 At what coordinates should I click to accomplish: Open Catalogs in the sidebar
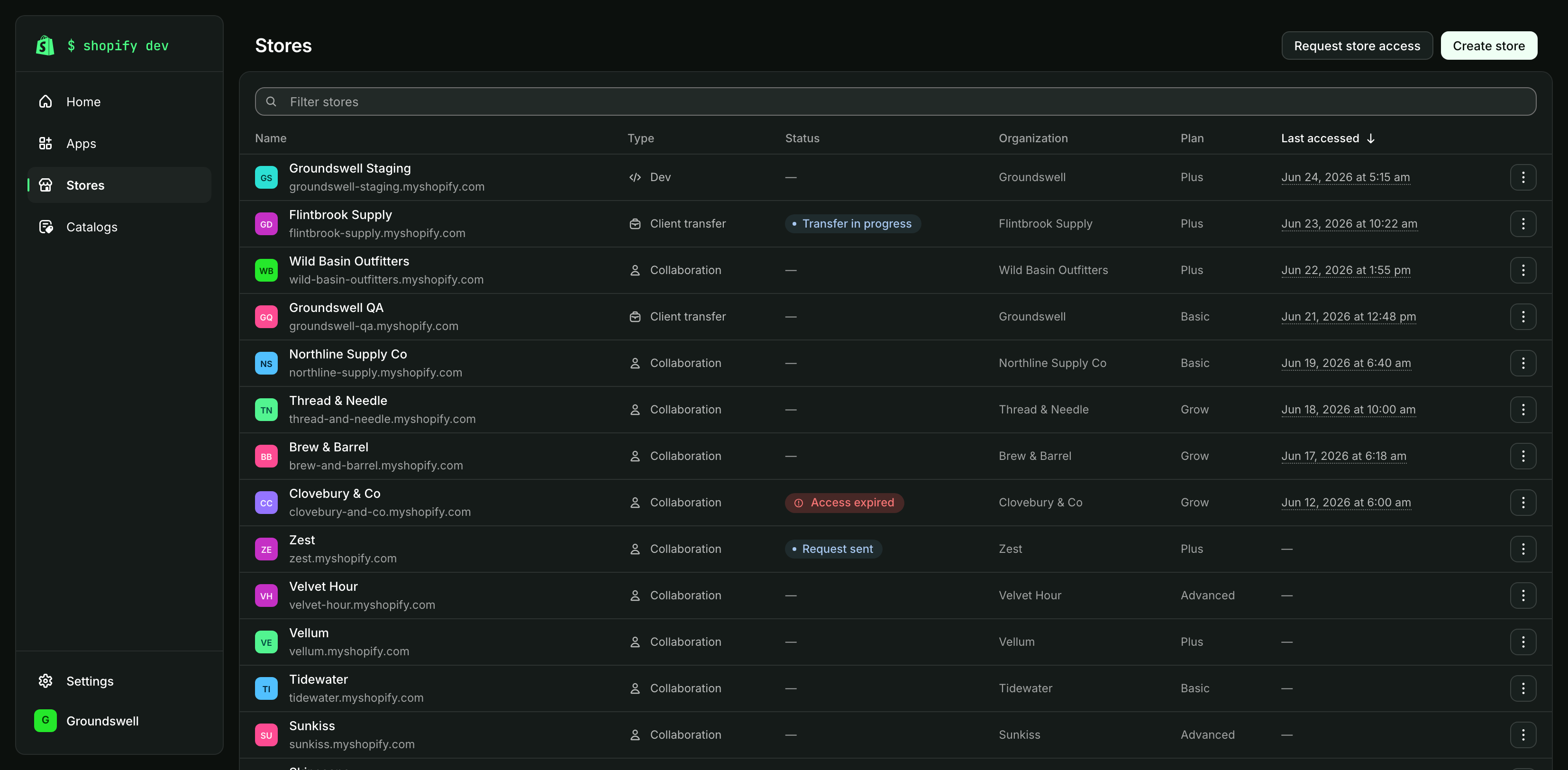[119, 227]
